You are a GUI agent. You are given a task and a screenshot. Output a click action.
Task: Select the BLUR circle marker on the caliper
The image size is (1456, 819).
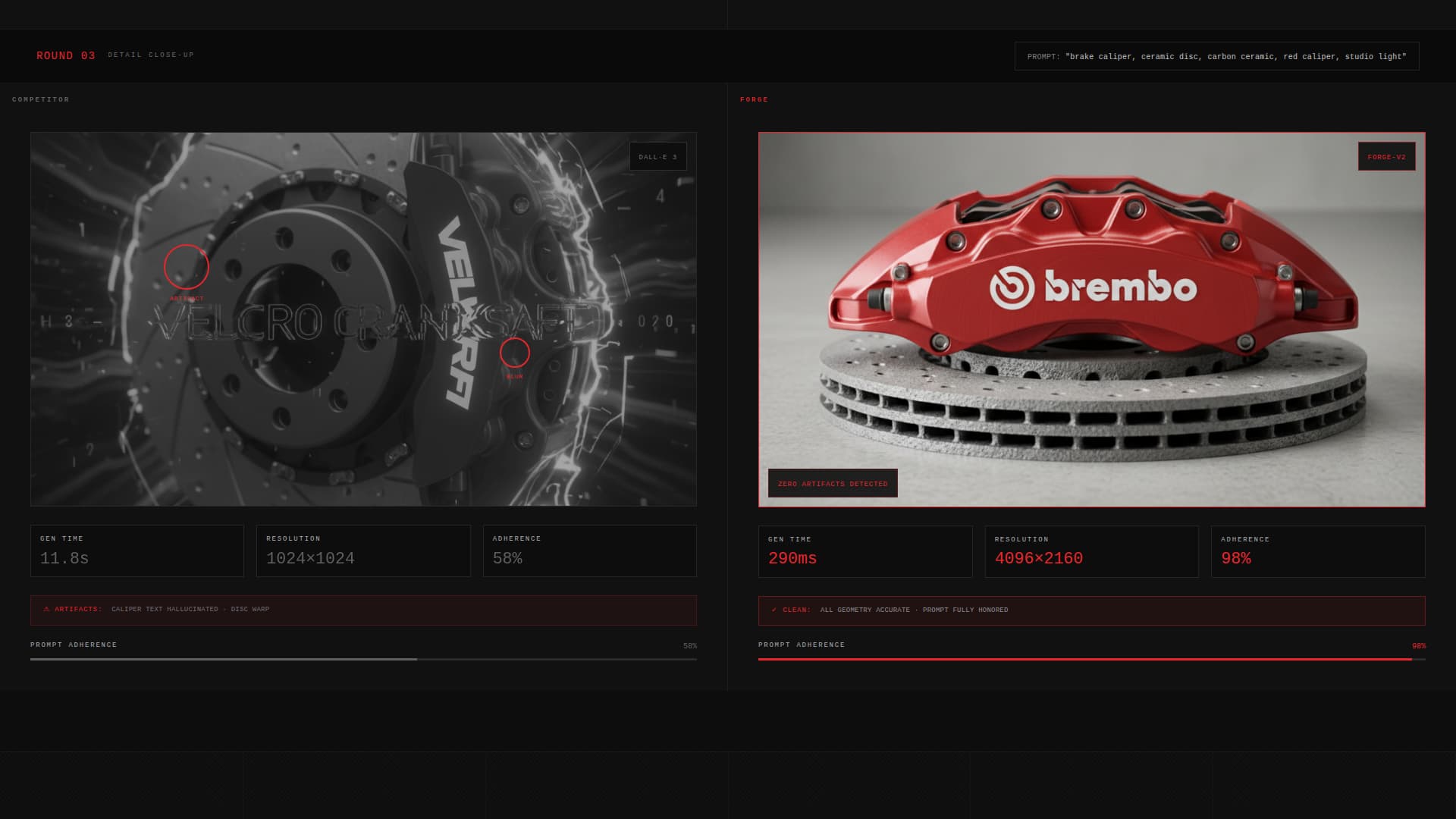tap(515, 353)
